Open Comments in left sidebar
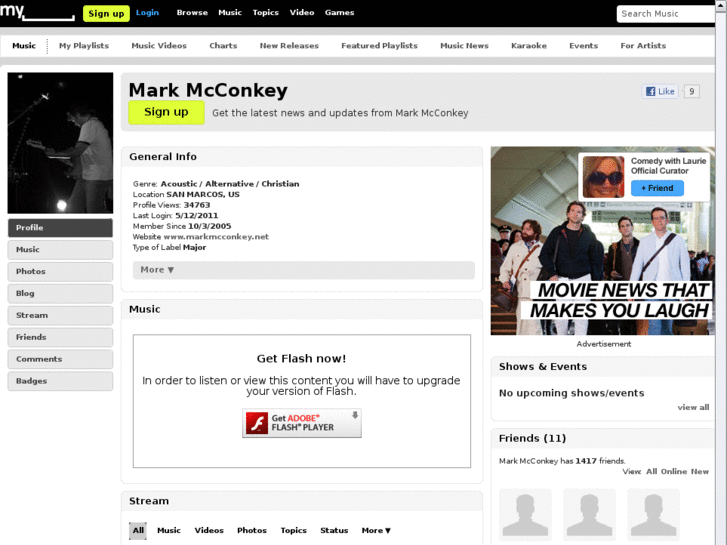The image size is (727, 545). pos(60,359)
